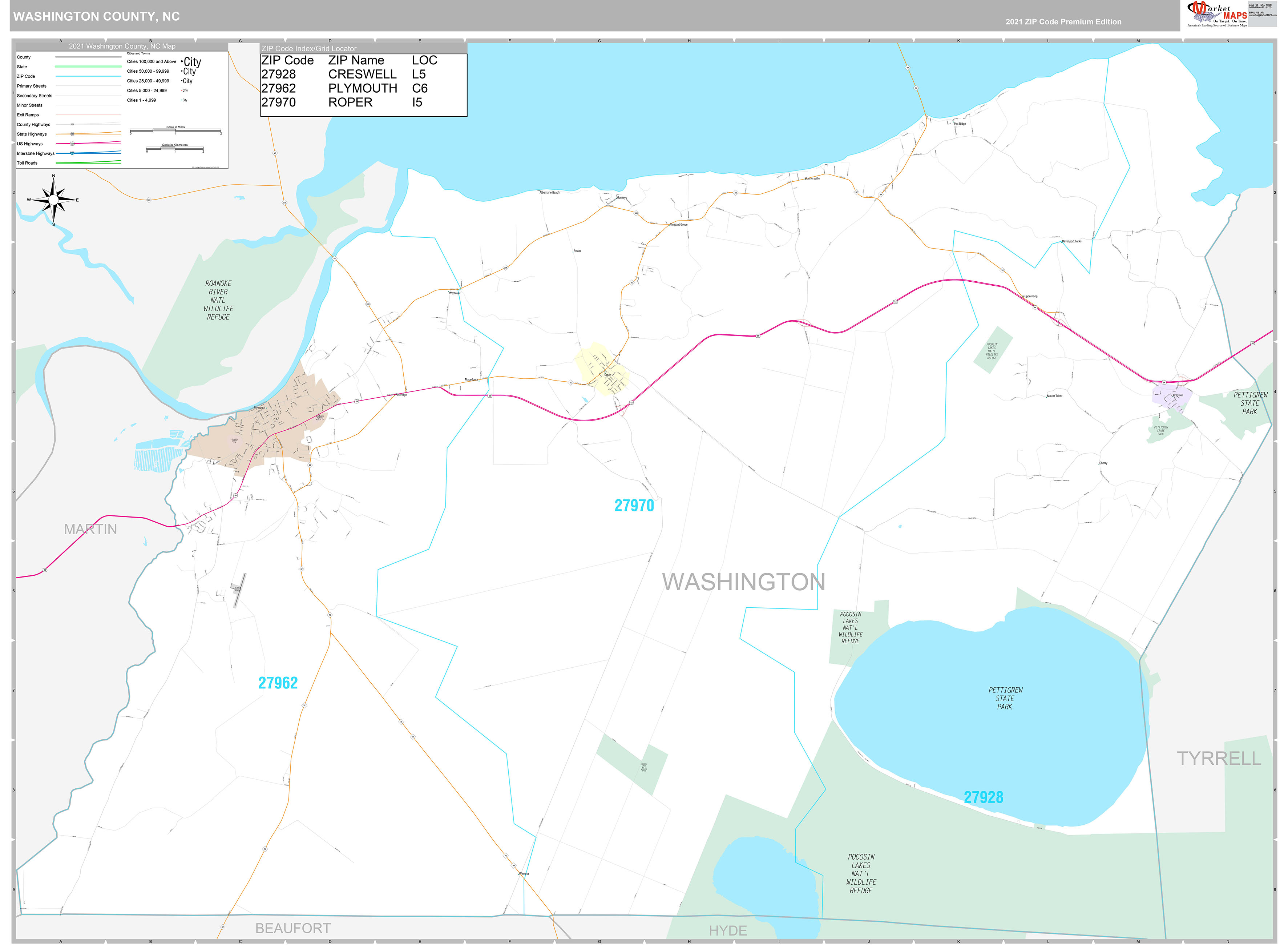Screen dimensions: 1288x945
Task: Click the large WASHINGTON county label
Action: [744, 582]
